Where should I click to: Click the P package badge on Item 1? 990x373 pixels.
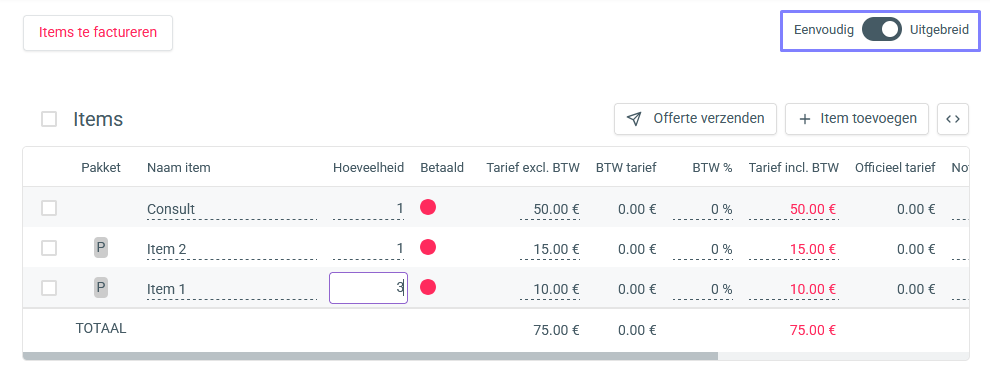[101, 288]
